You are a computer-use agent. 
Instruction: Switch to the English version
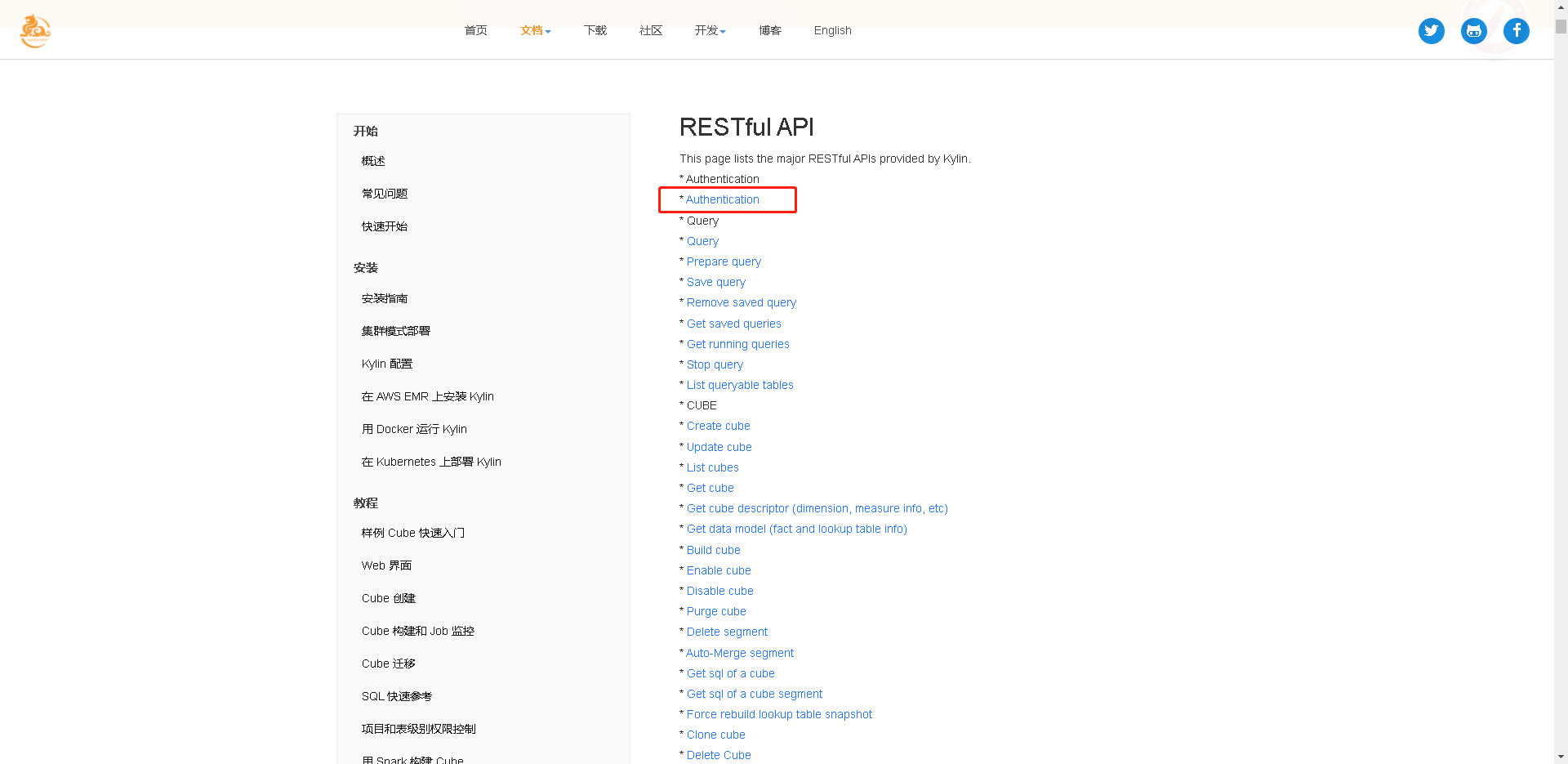(832, 31)
